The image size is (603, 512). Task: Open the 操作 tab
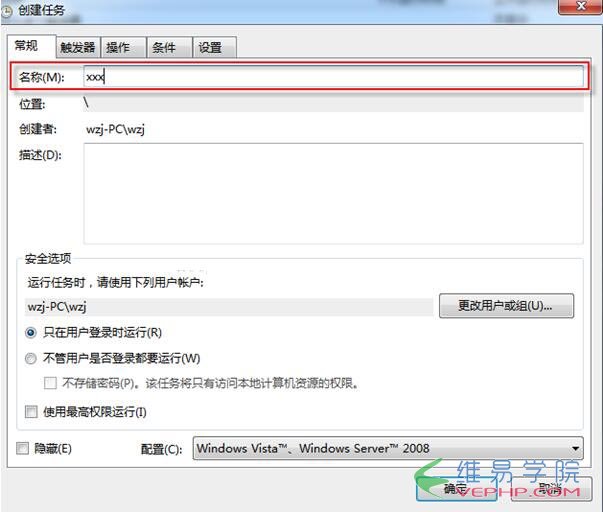pos(123,48)
